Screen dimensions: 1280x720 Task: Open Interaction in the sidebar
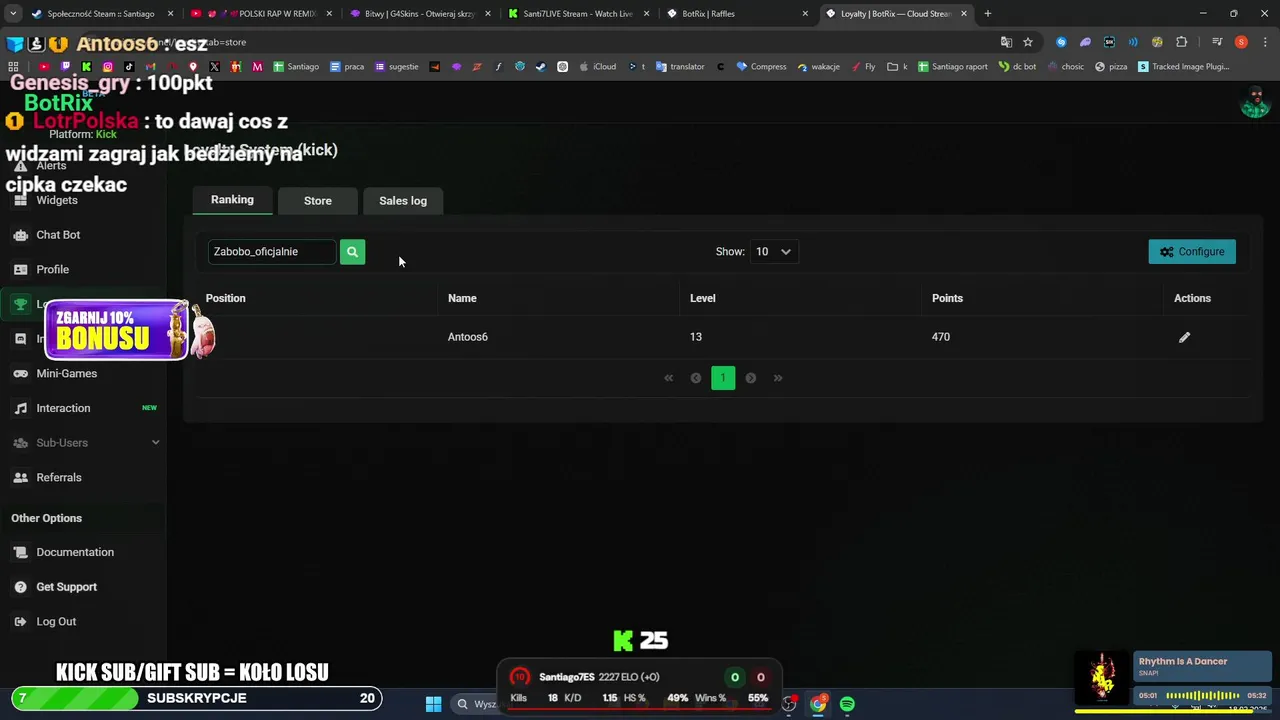pos(63,408)
